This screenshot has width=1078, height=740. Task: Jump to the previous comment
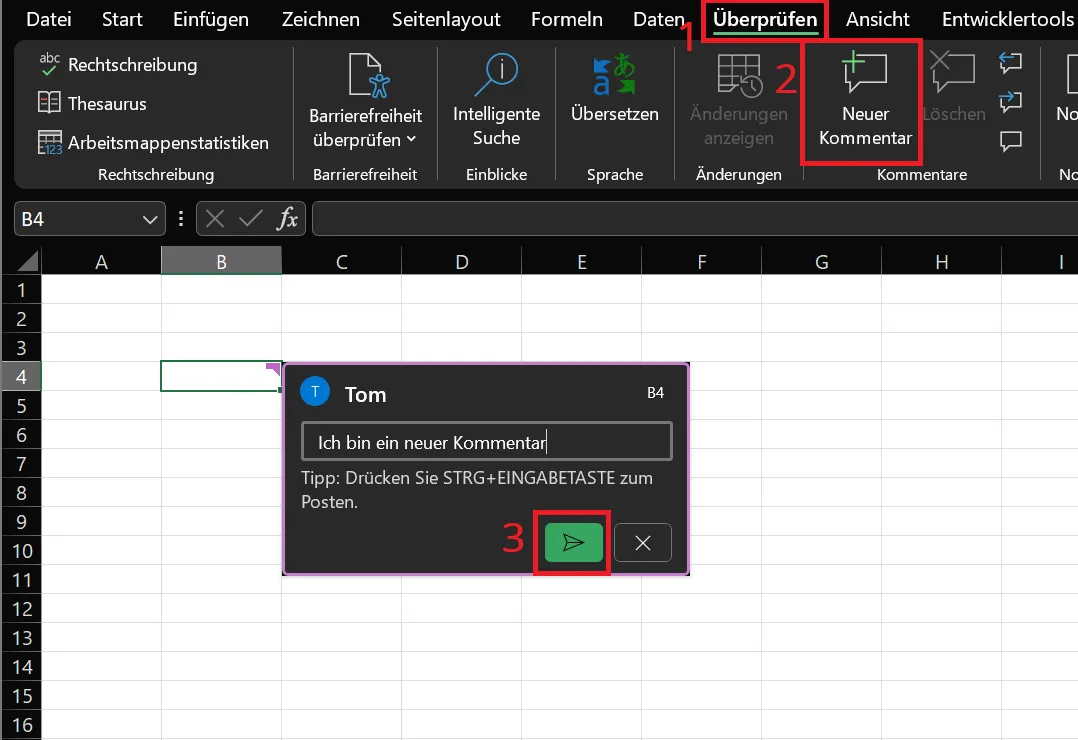pos(1010,63)
